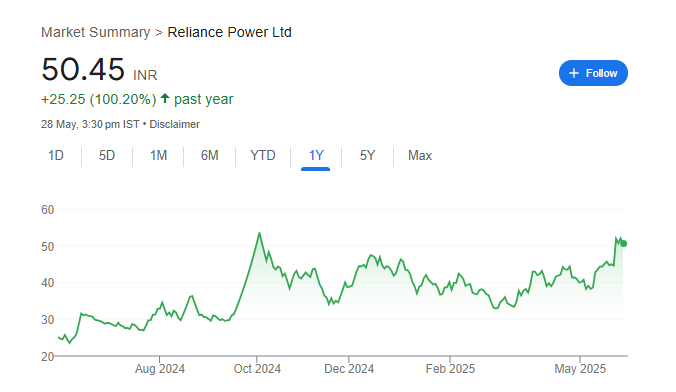Select the 1Y time range tab
This screenshot has height=392, width=676.
[316, 156]
